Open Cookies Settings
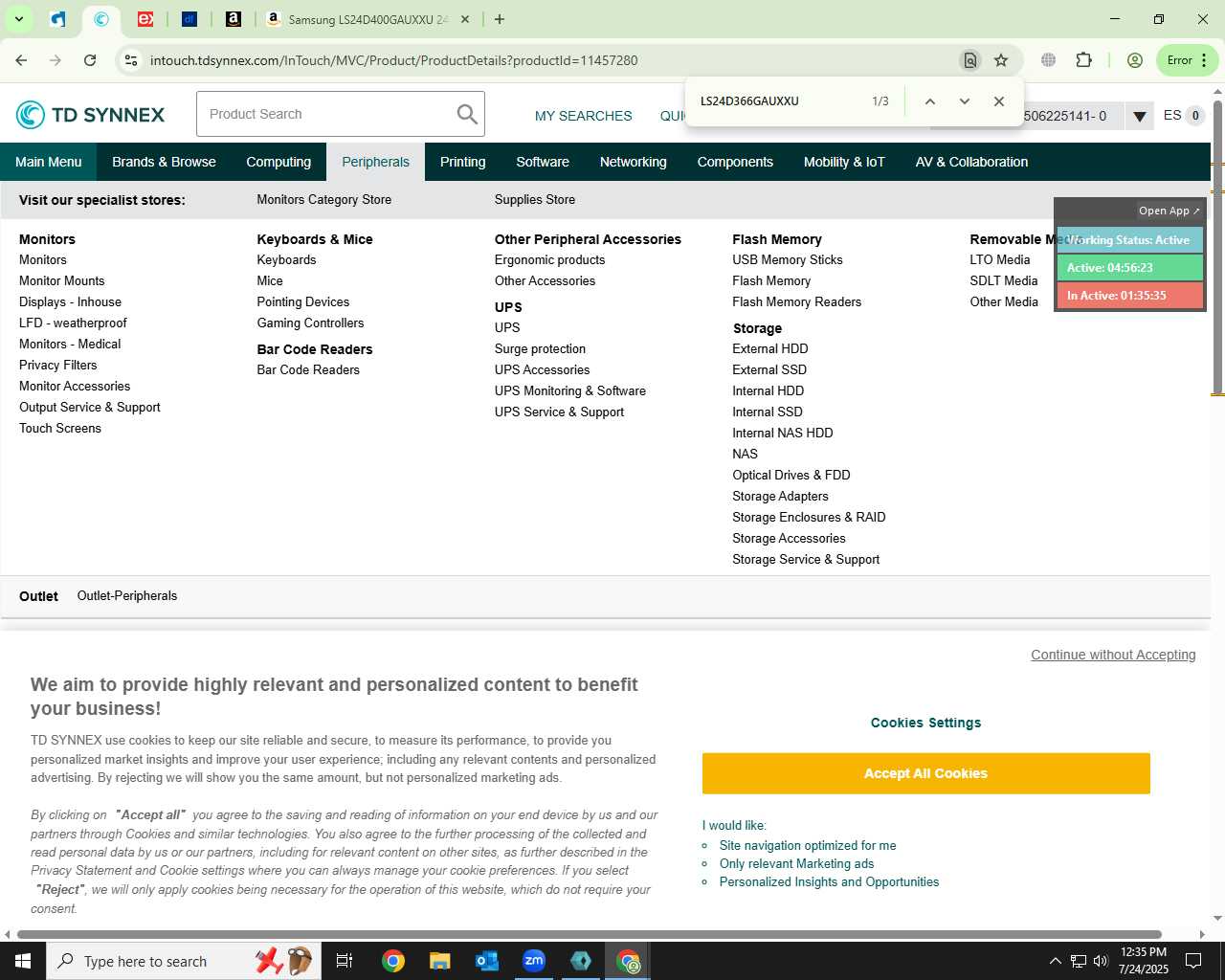The height and width of the screenshot is (980, 1225). point(925,724)
